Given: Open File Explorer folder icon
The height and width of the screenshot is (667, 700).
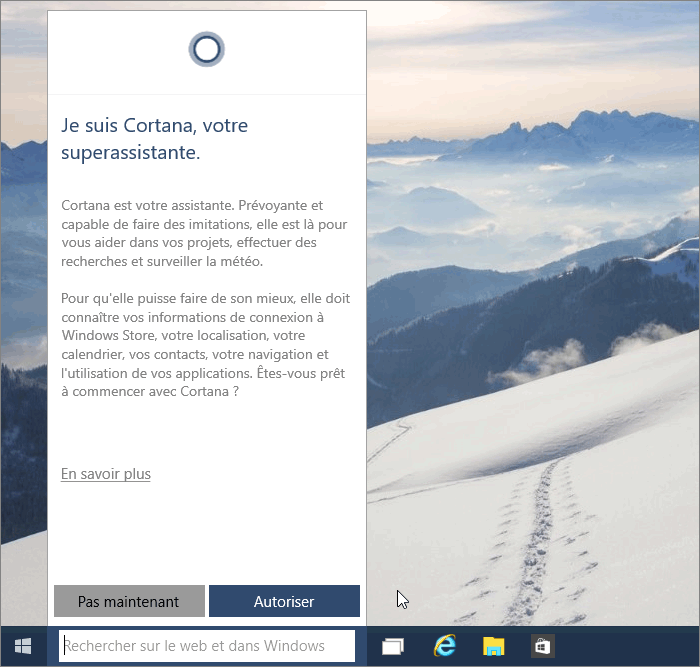Looking at the screenshot, I should [493, 646].
